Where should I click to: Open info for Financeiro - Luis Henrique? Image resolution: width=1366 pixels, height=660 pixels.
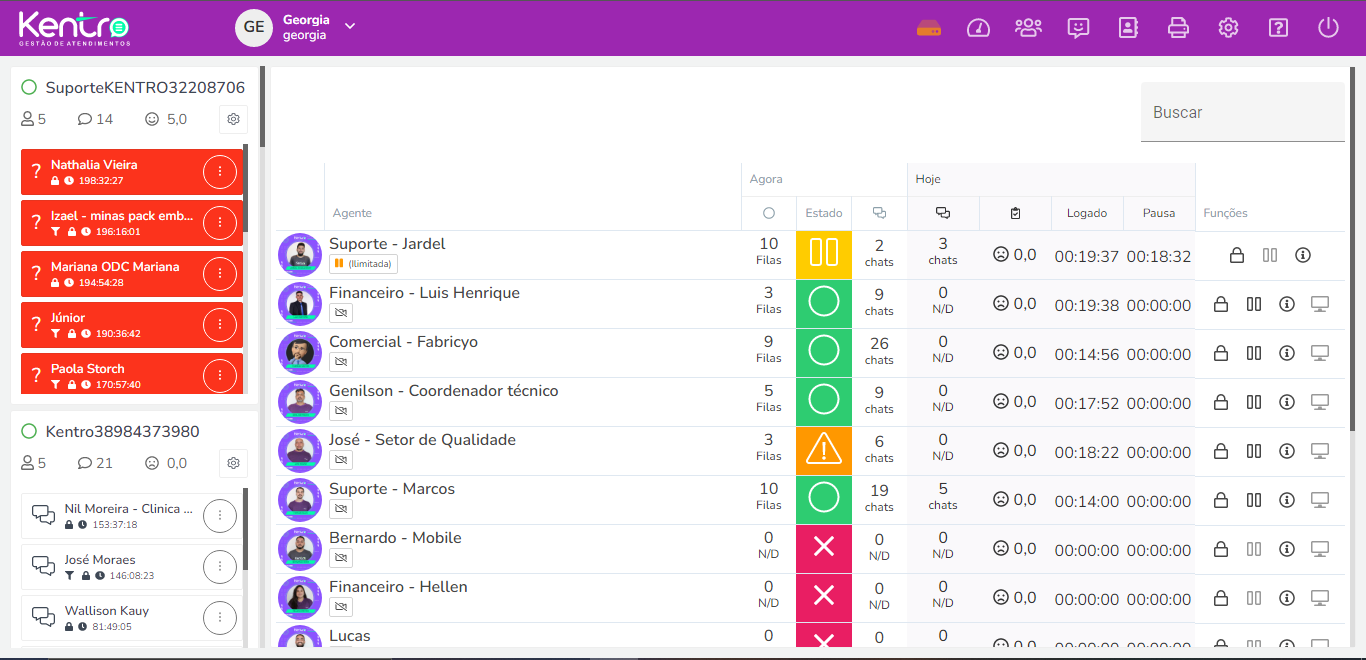pos(1287,304)
